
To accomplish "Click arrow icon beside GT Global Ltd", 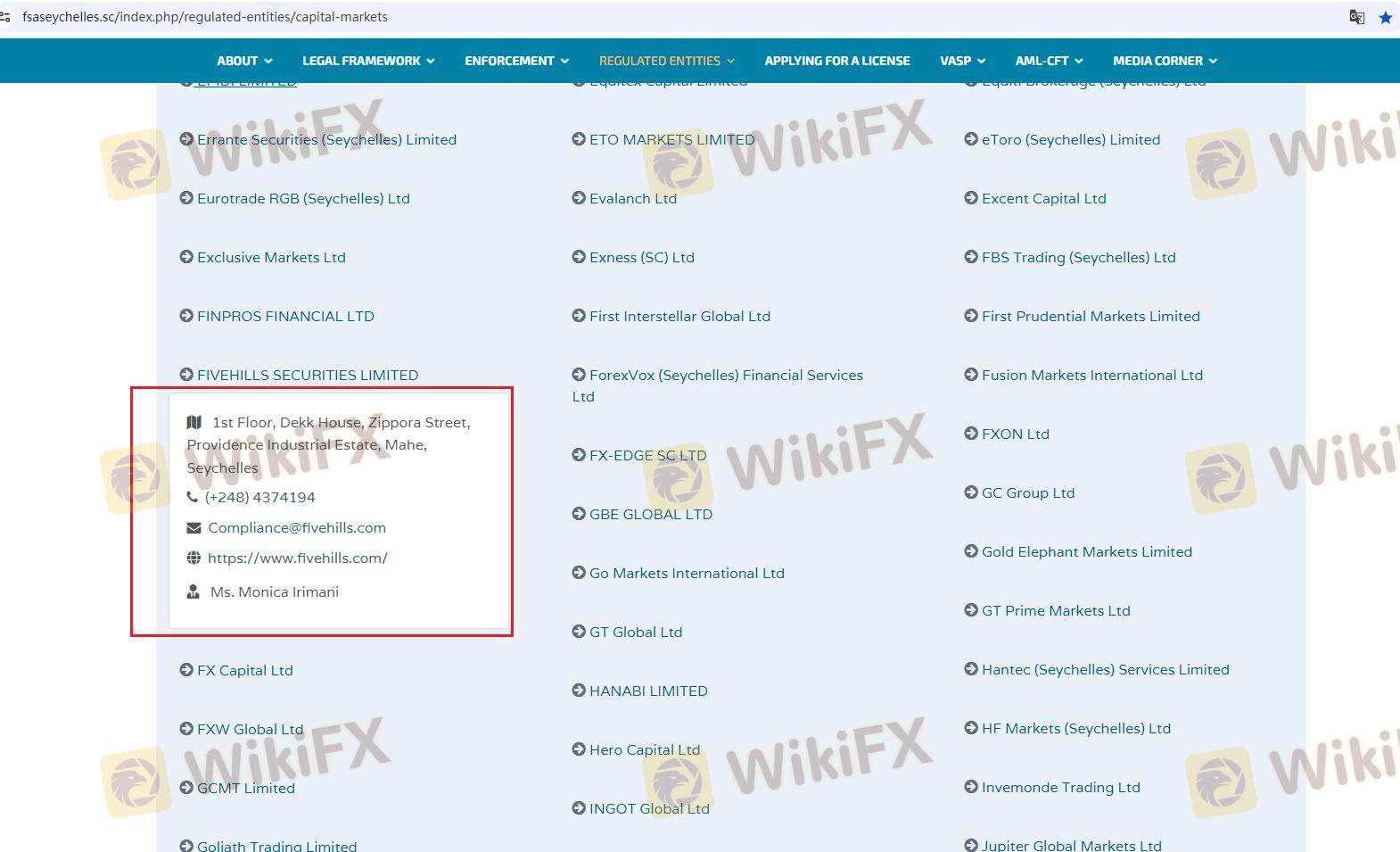I will click(x=579, y=632).
